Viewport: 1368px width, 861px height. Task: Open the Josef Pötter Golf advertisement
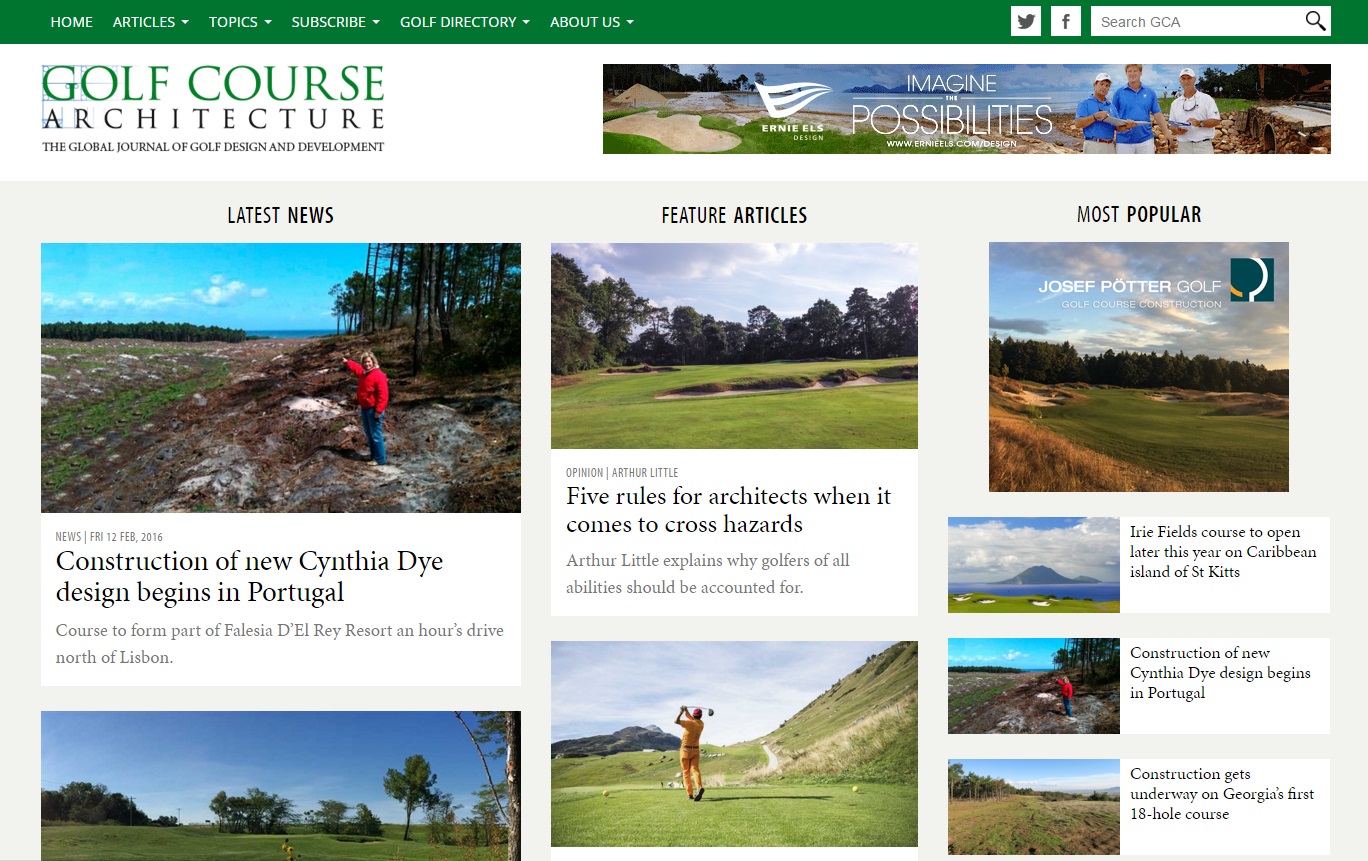[x=1138, y=367]
